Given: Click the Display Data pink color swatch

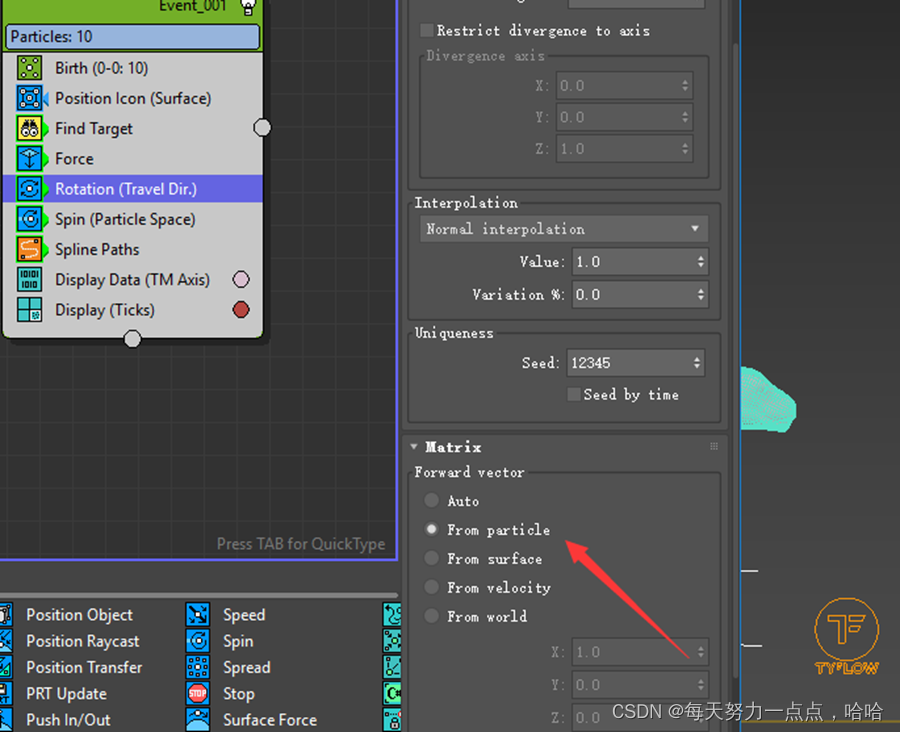Looking at the screenshot, I should coord(241,280).
